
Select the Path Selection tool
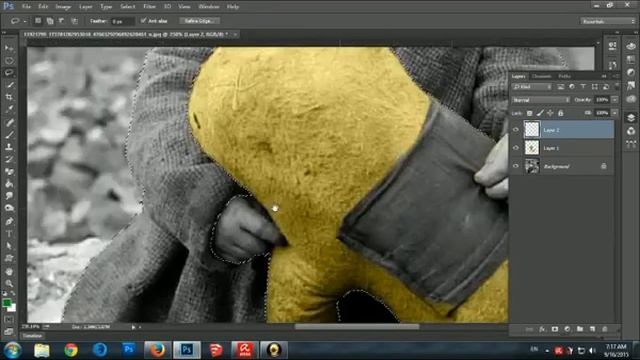[9, 246]
